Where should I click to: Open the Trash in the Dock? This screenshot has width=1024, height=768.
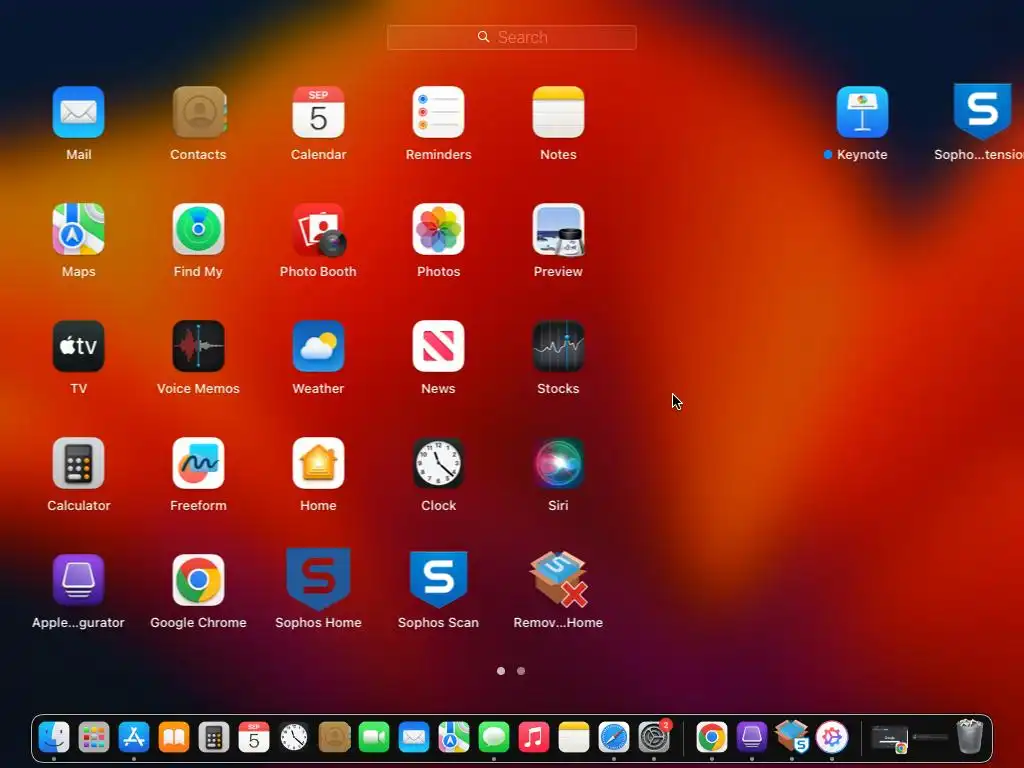(970, 737)
